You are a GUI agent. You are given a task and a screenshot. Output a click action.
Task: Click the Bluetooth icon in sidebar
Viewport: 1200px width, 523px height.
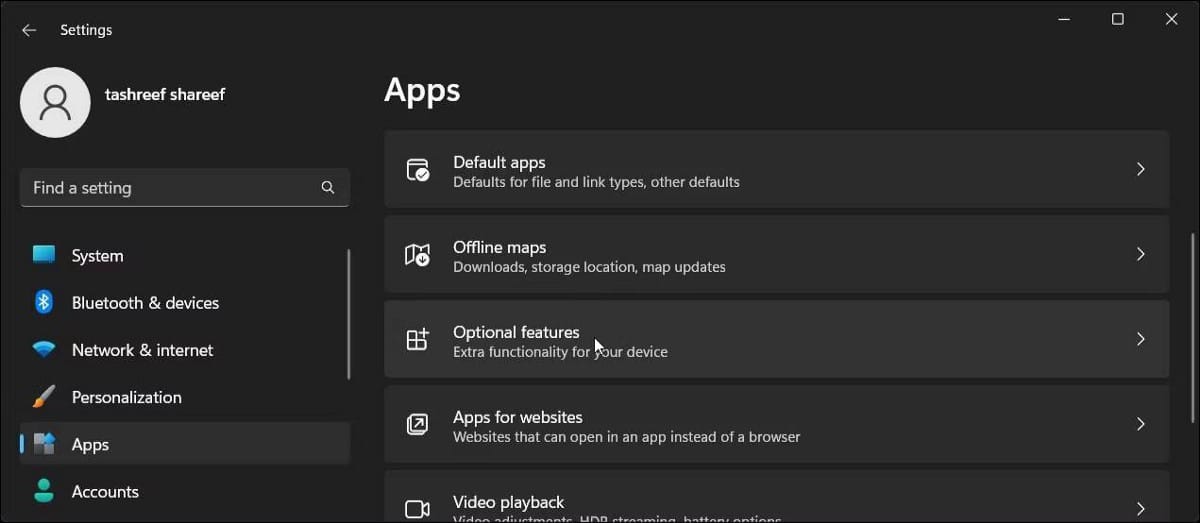coord(44,302)
